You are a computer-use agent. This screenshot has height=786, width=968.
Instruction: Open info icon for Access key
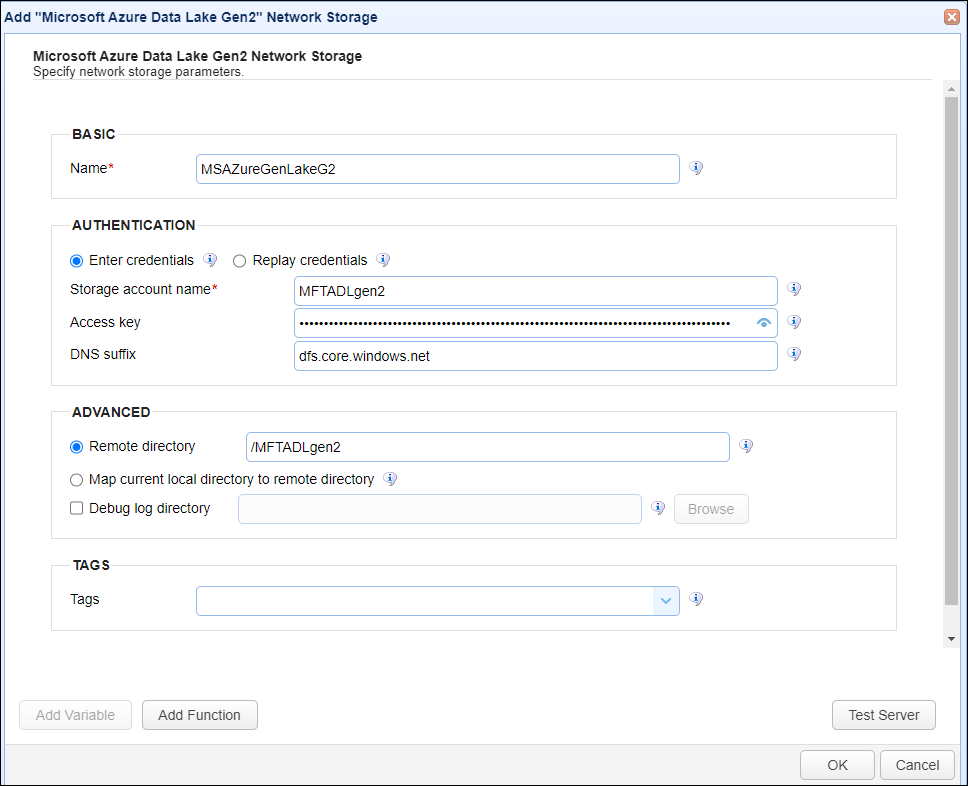pyautogui.click(x=794, y=322)
